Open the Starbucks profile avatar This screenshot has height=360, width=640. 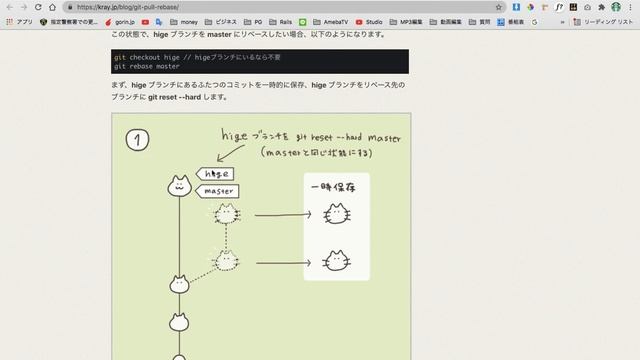(616, 7)
